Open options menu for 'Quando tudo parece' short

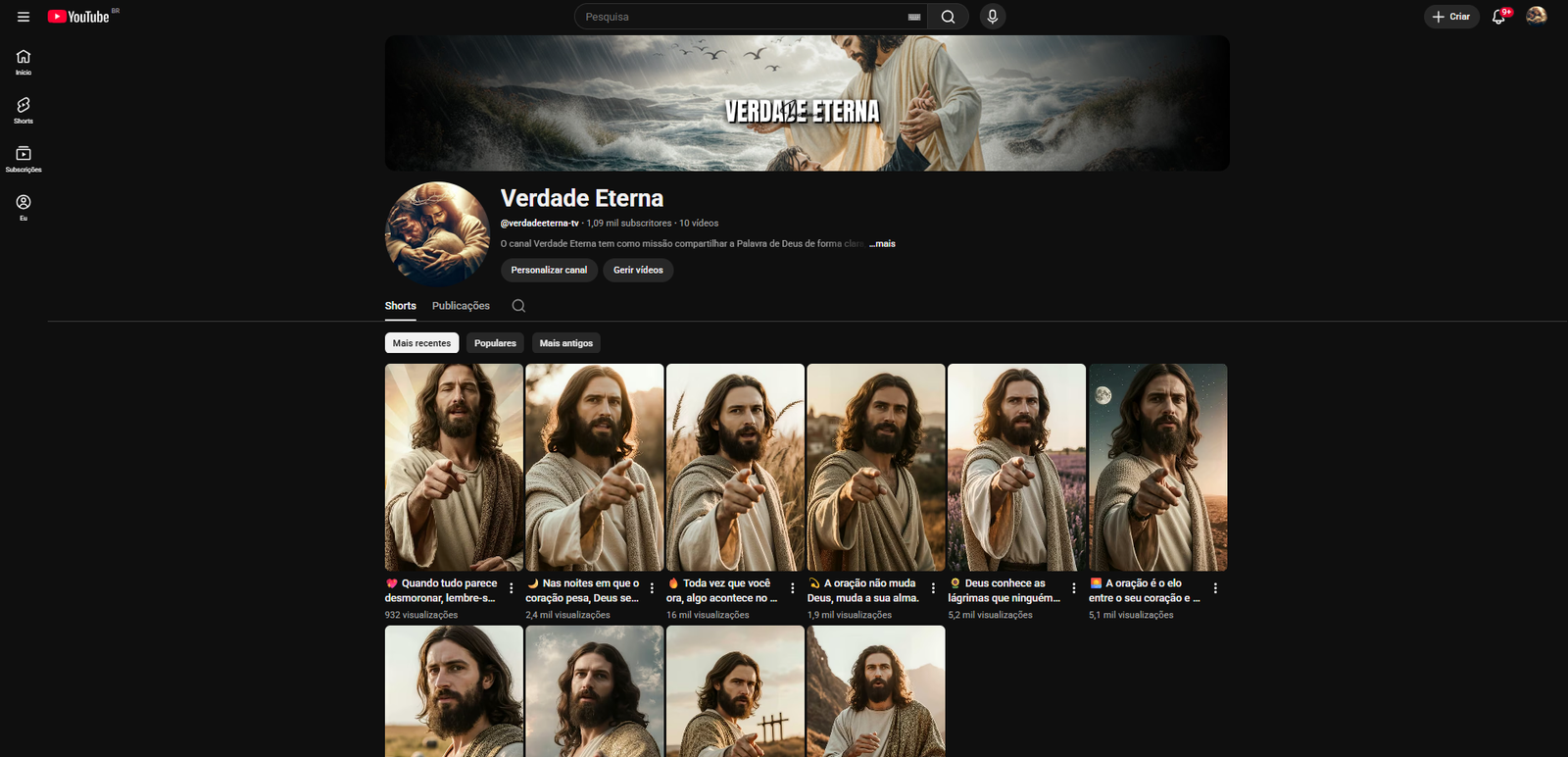[511, 588]
